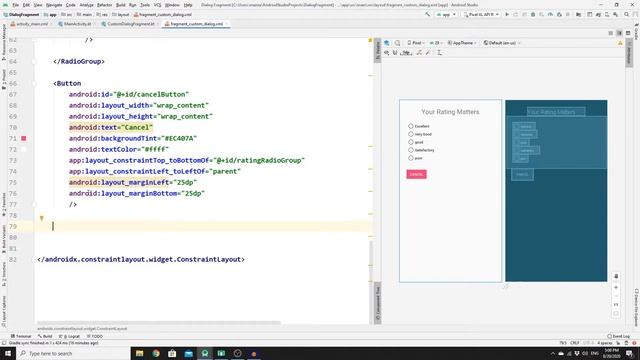
Task: Click the Build tool window button
Action: (x=45, y=336)
